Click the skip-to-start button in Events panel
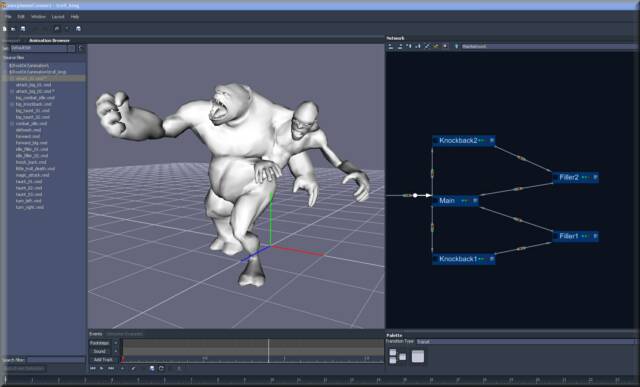Viewport: 640px width, 387px height. [93, 369]
